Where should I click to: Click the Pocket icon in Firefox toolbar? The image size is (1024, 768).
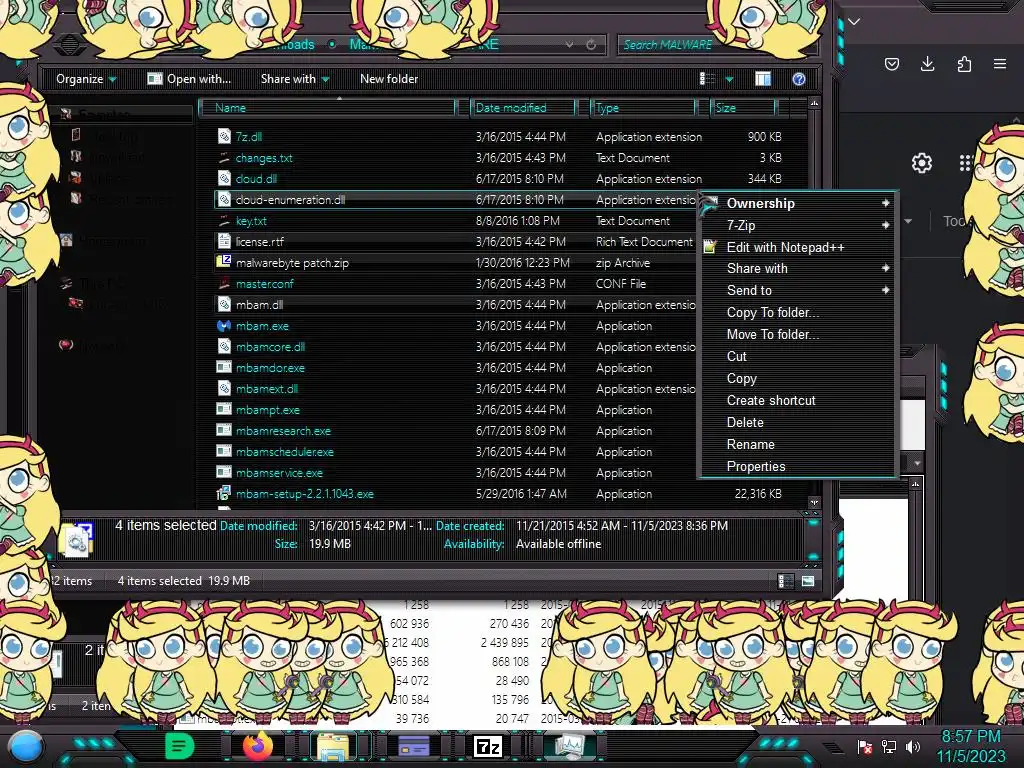[x=891, y=63]
